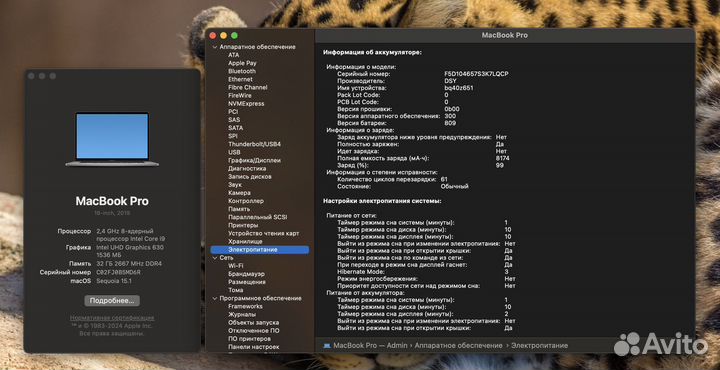This screenshot has width=720, height=370.
Task: Select Панели настроек in the sidebar
Action: point(253,347)
